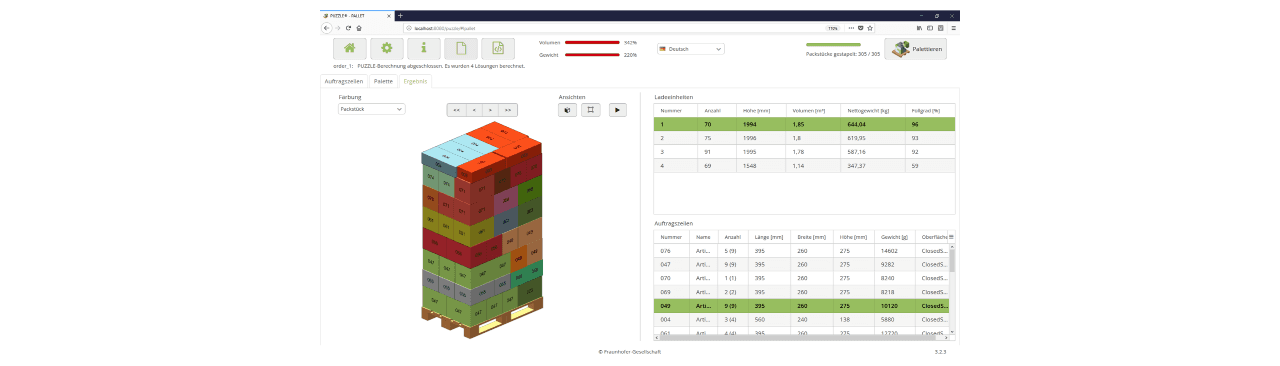Click the code file icon button
Image resolution: width=1280 pixels, height=366 pixels.
(x=497, y=48)
